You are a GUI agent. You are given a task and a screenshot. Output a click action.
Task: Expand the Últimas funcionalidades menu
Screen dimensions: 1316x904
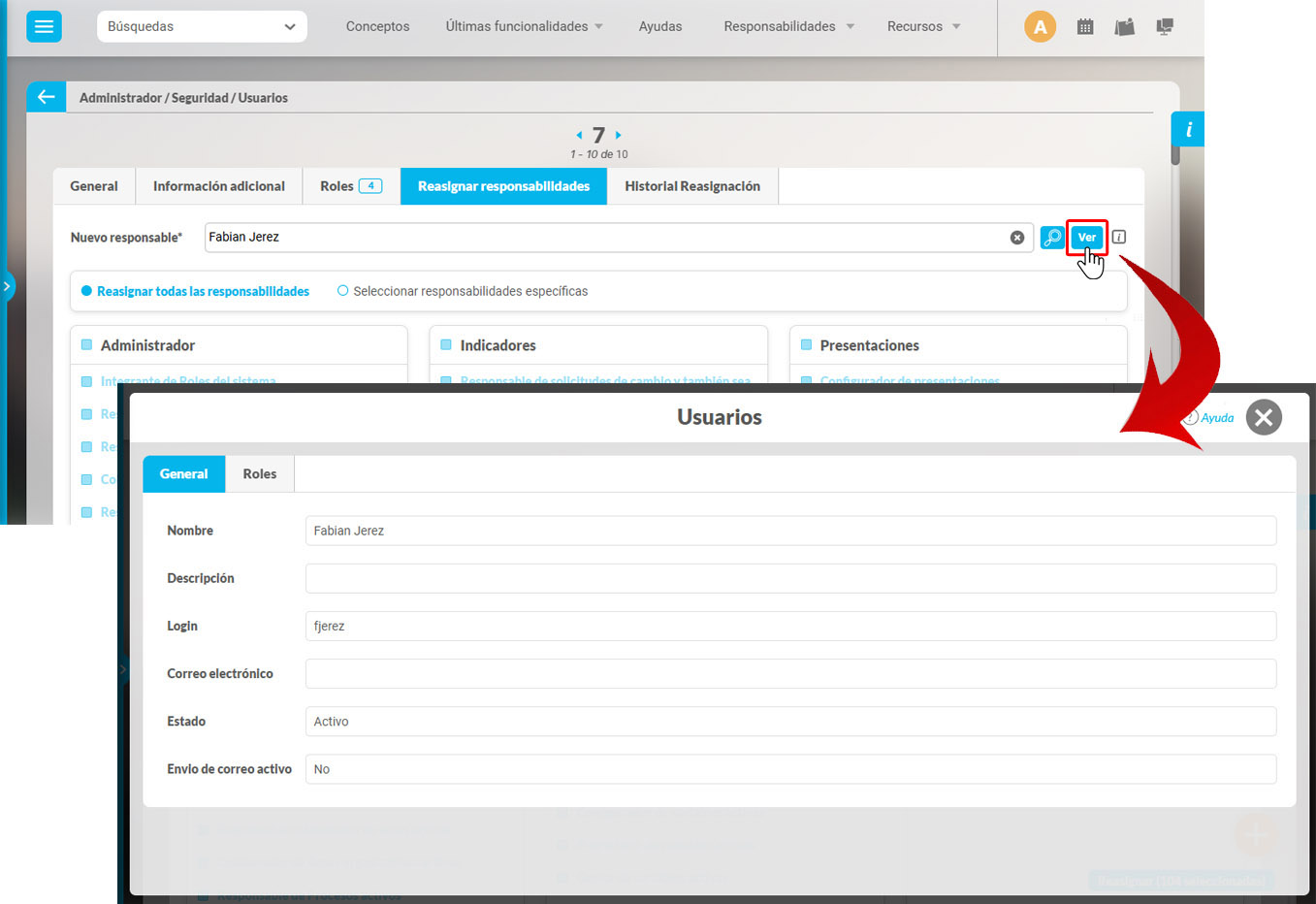click(524, 26)
